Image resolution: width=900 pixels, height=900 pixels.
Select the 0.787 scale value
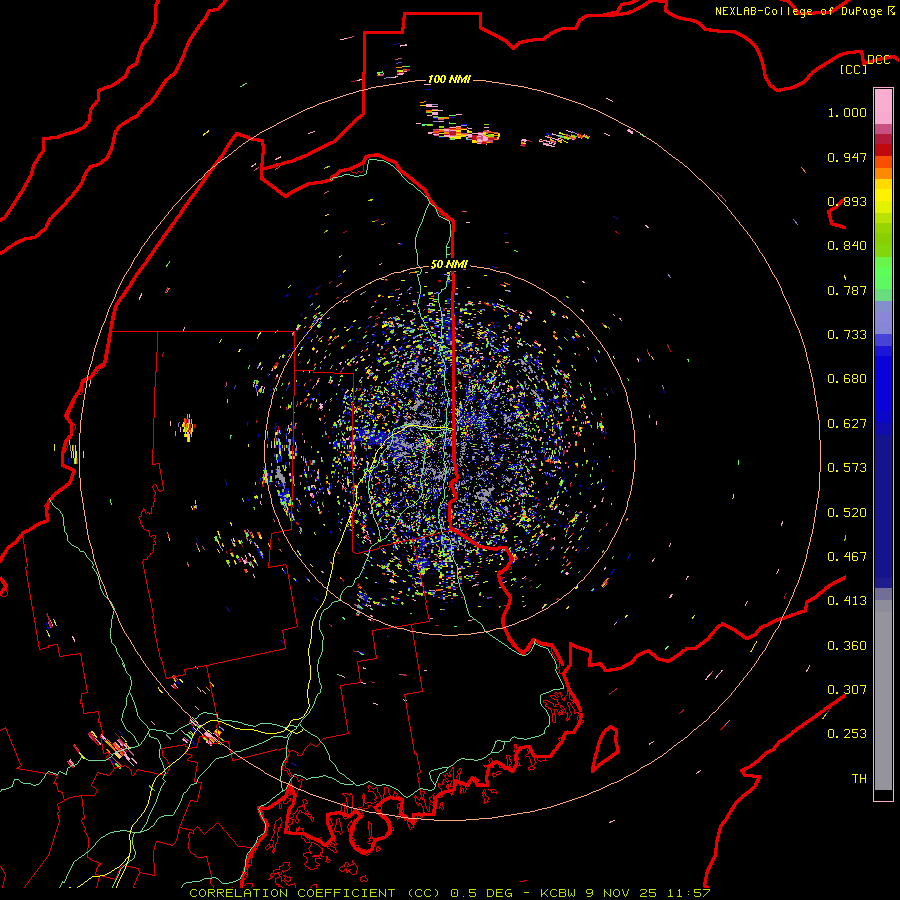847,290
